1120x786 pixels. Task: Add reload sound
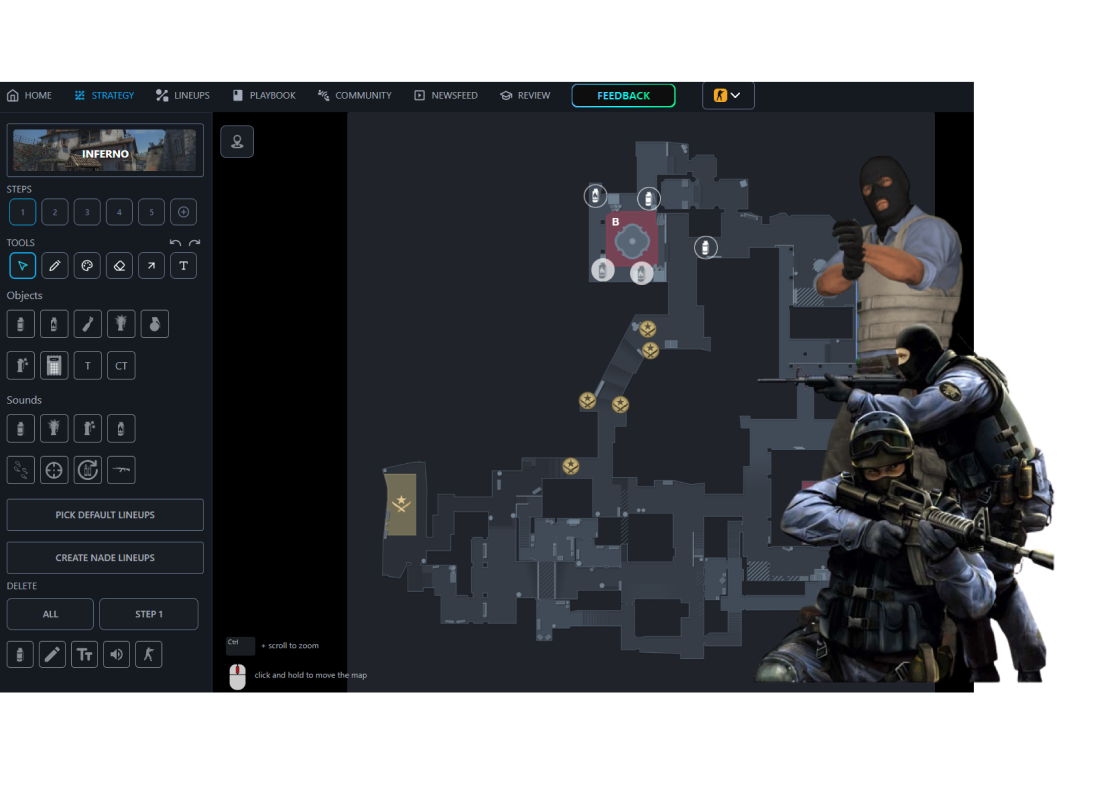88,470
